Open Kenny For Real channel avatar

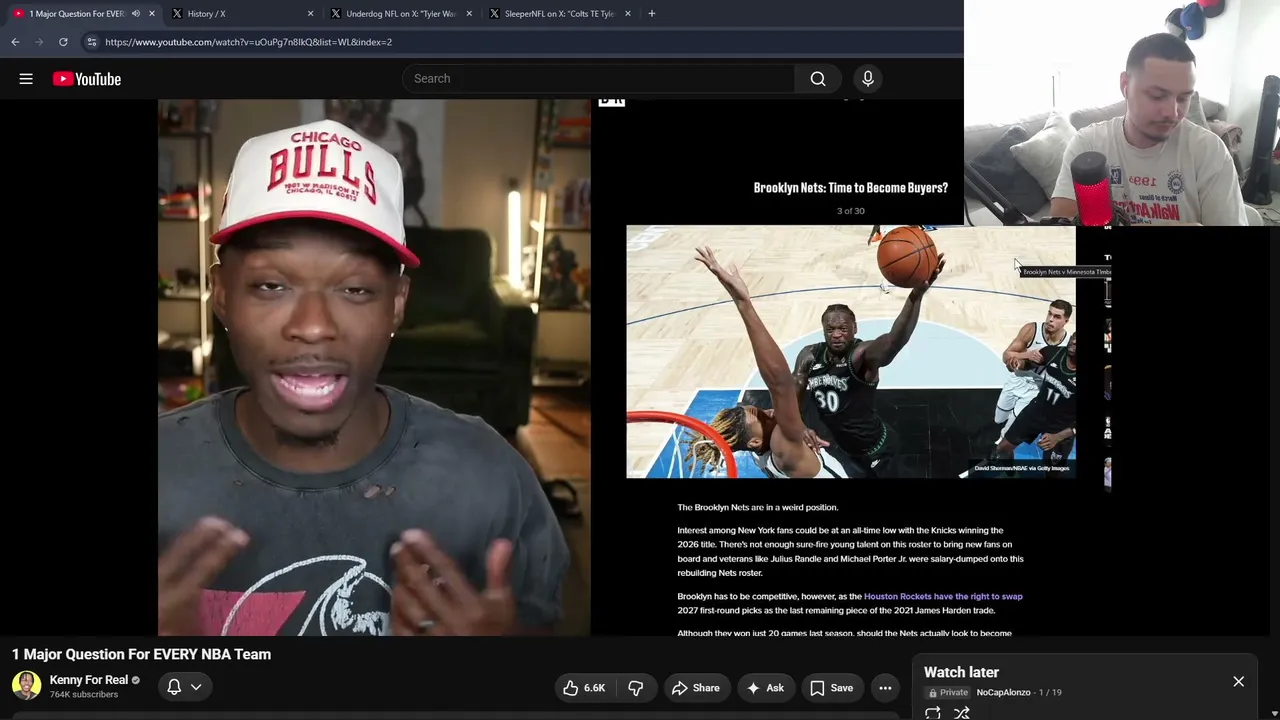coord(26,685)
